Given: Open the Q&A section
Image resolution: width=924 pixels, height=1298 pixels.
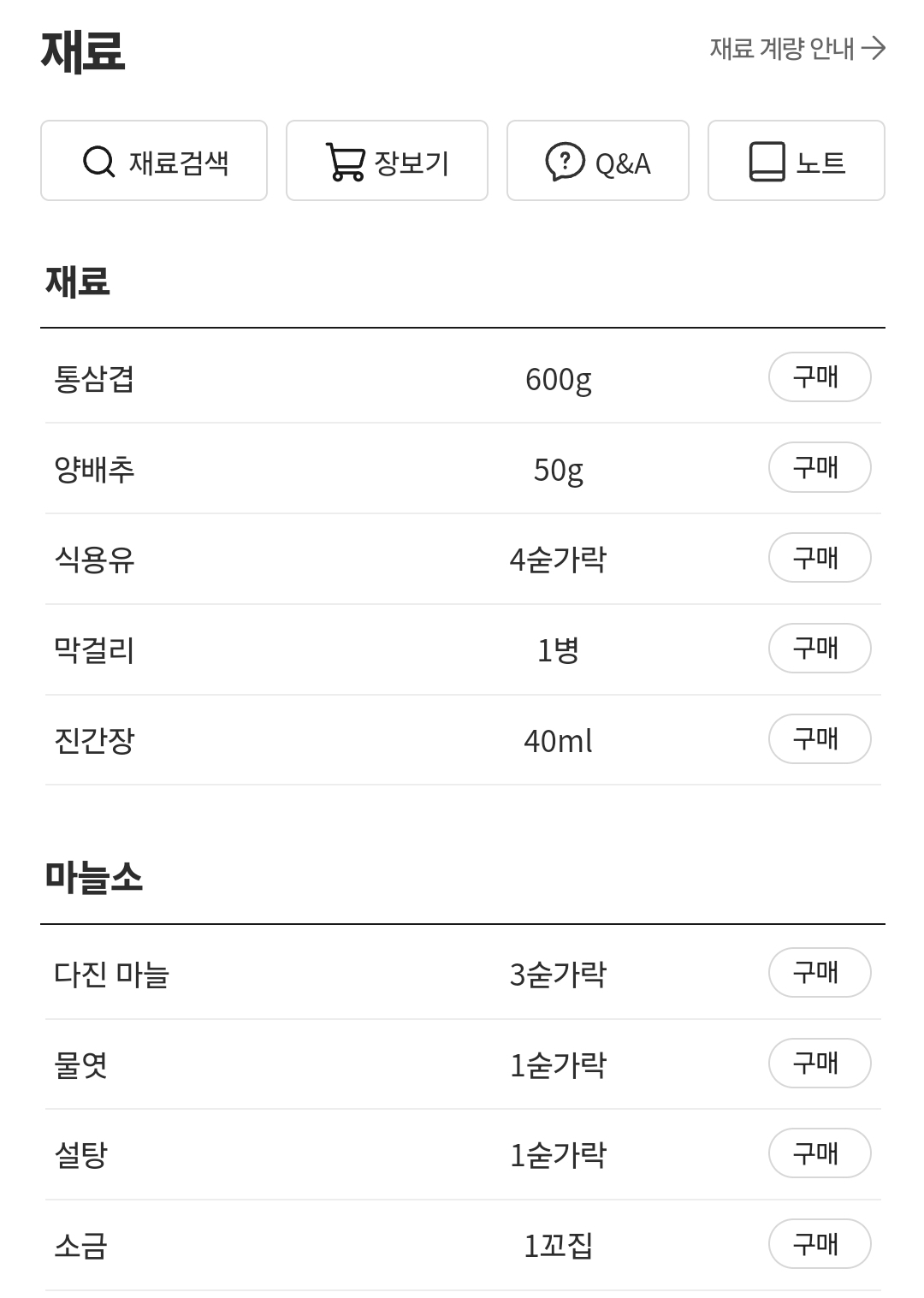Looking at the screenshot, I should point(597,161).
